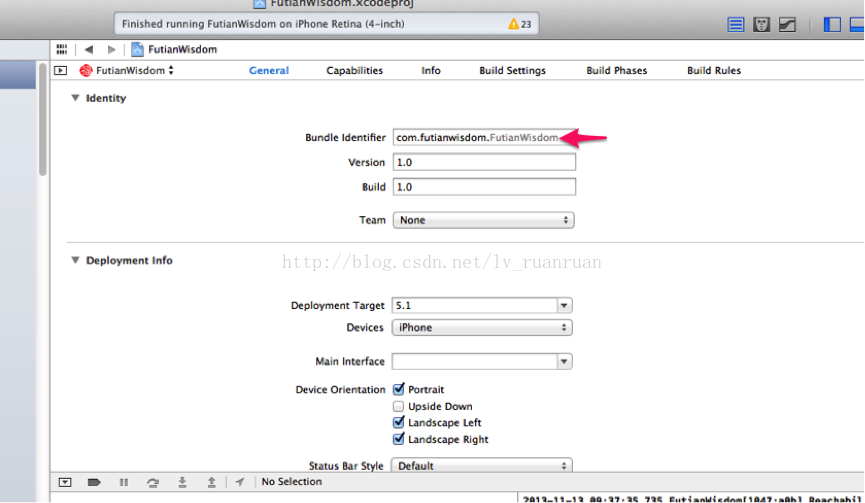
Task: Click the Simulate Location arrow icon
Action: point(239,482)
